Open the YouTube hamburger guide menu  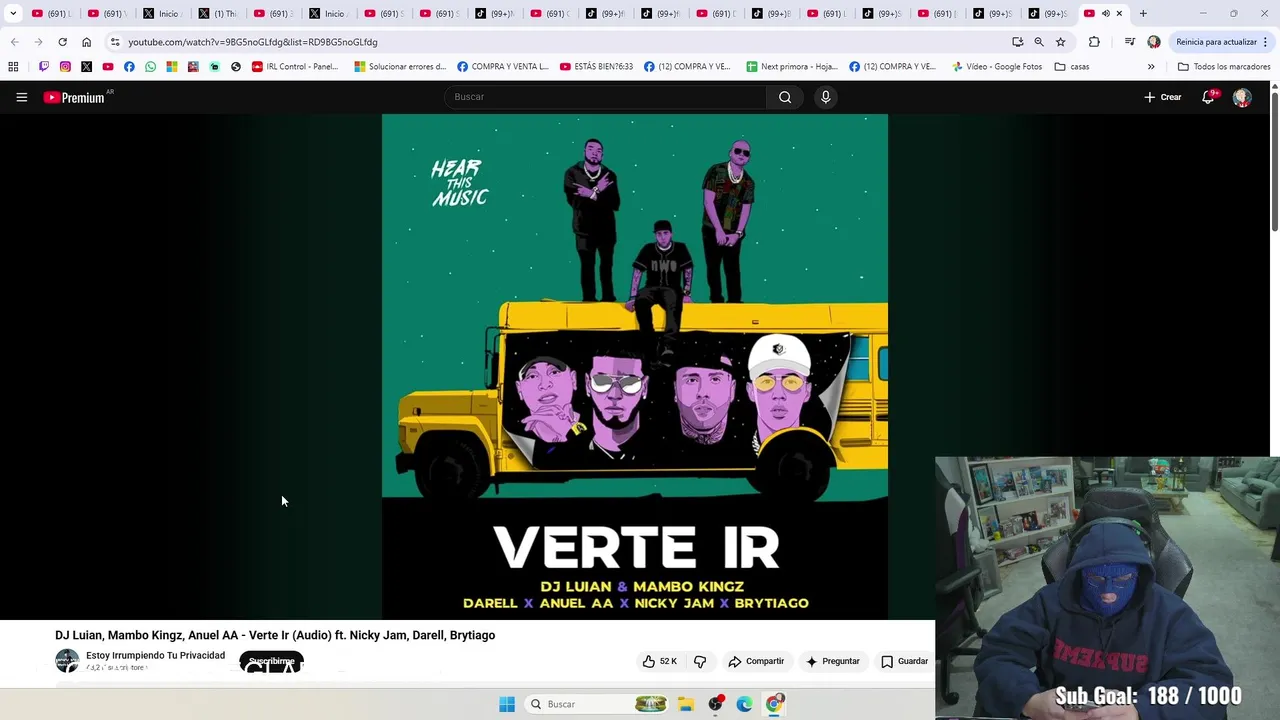(21, 97)
